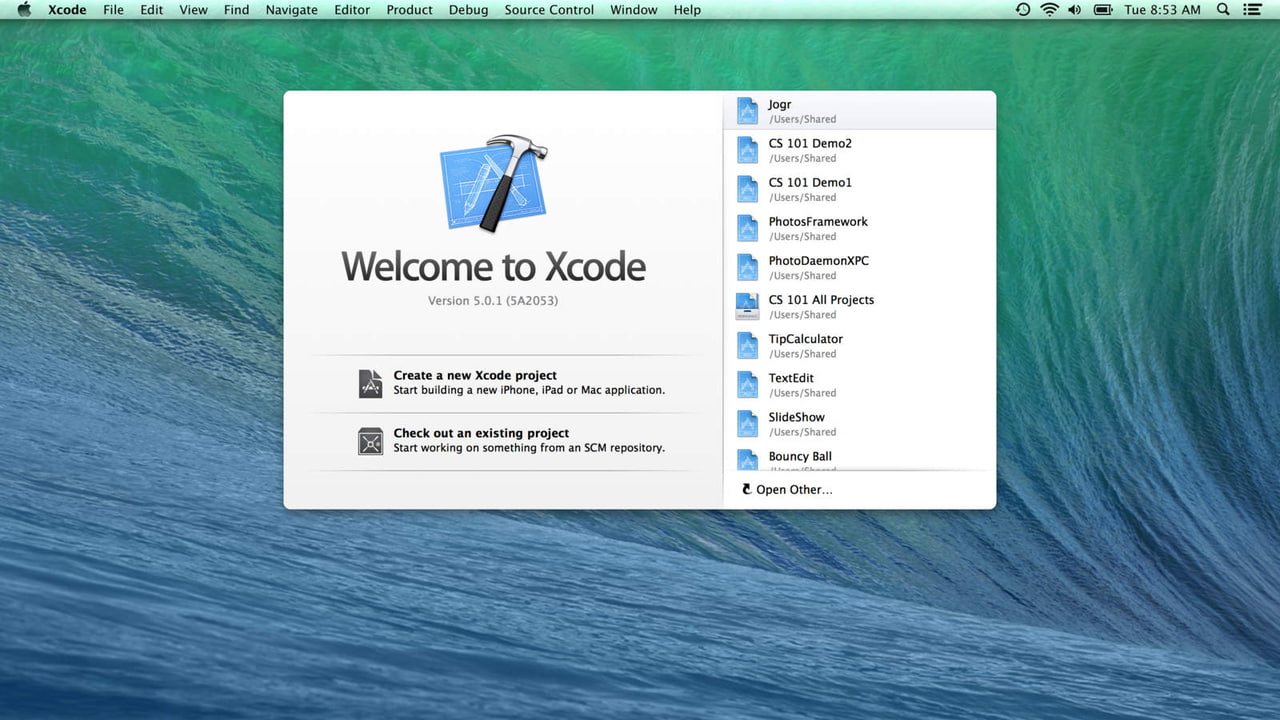
Task: Open the Source Control menu
Action: [549, 10]
